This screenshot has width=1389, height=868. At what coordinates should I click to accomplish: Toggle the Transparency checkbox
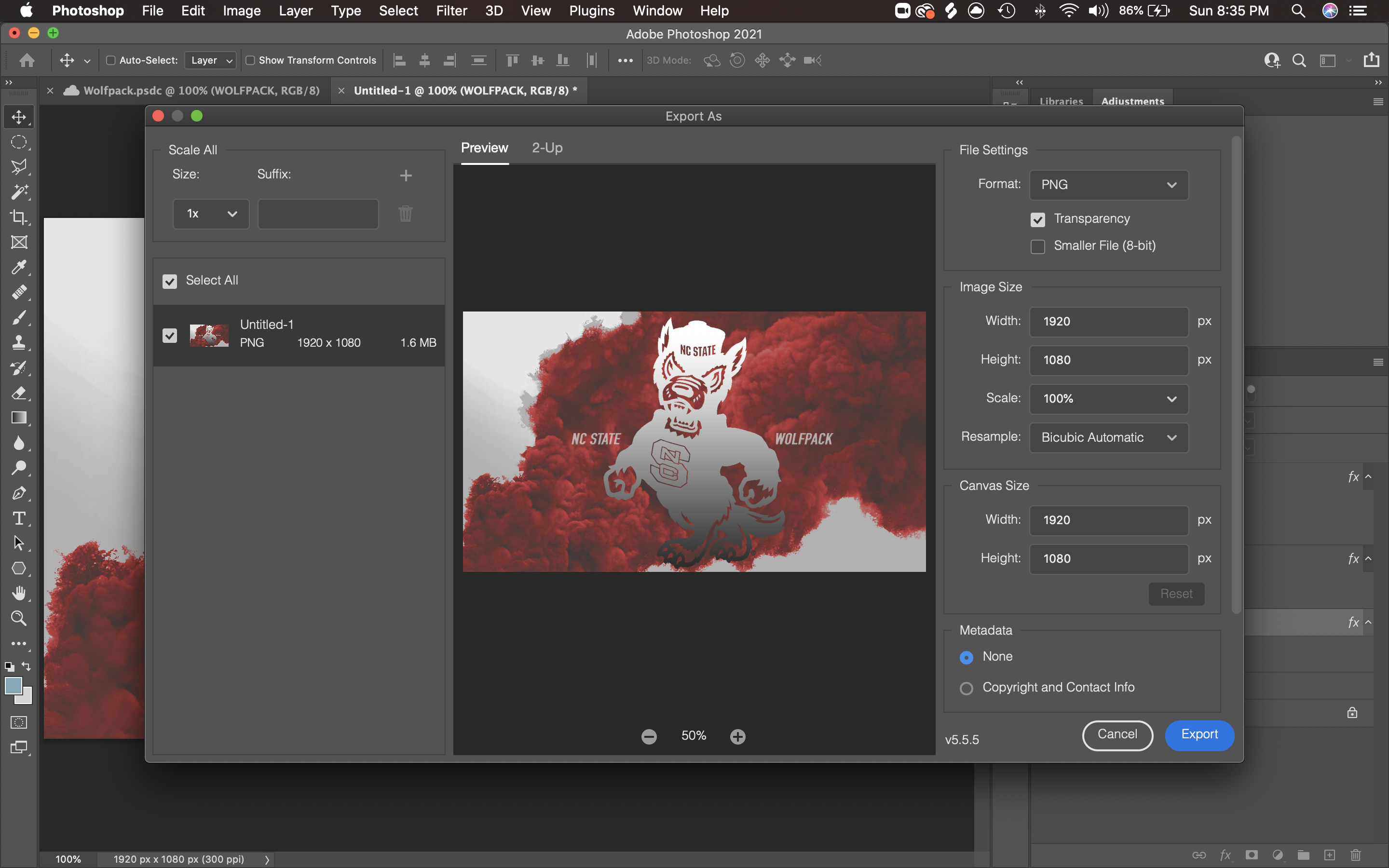tap(1038, 219)
